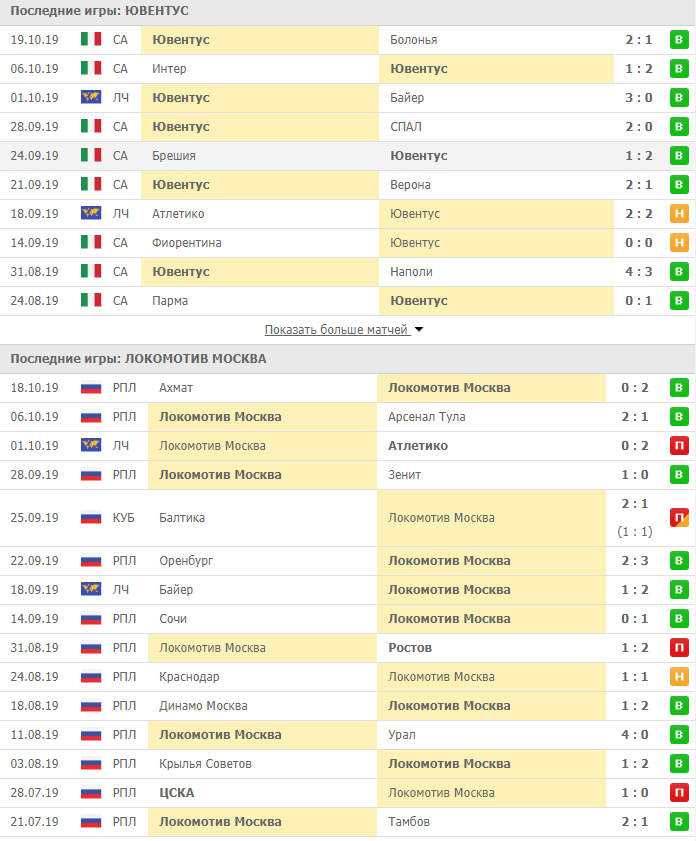Click the red loss badge on Локомотив–Атлетико row

(x=679, y=446)
